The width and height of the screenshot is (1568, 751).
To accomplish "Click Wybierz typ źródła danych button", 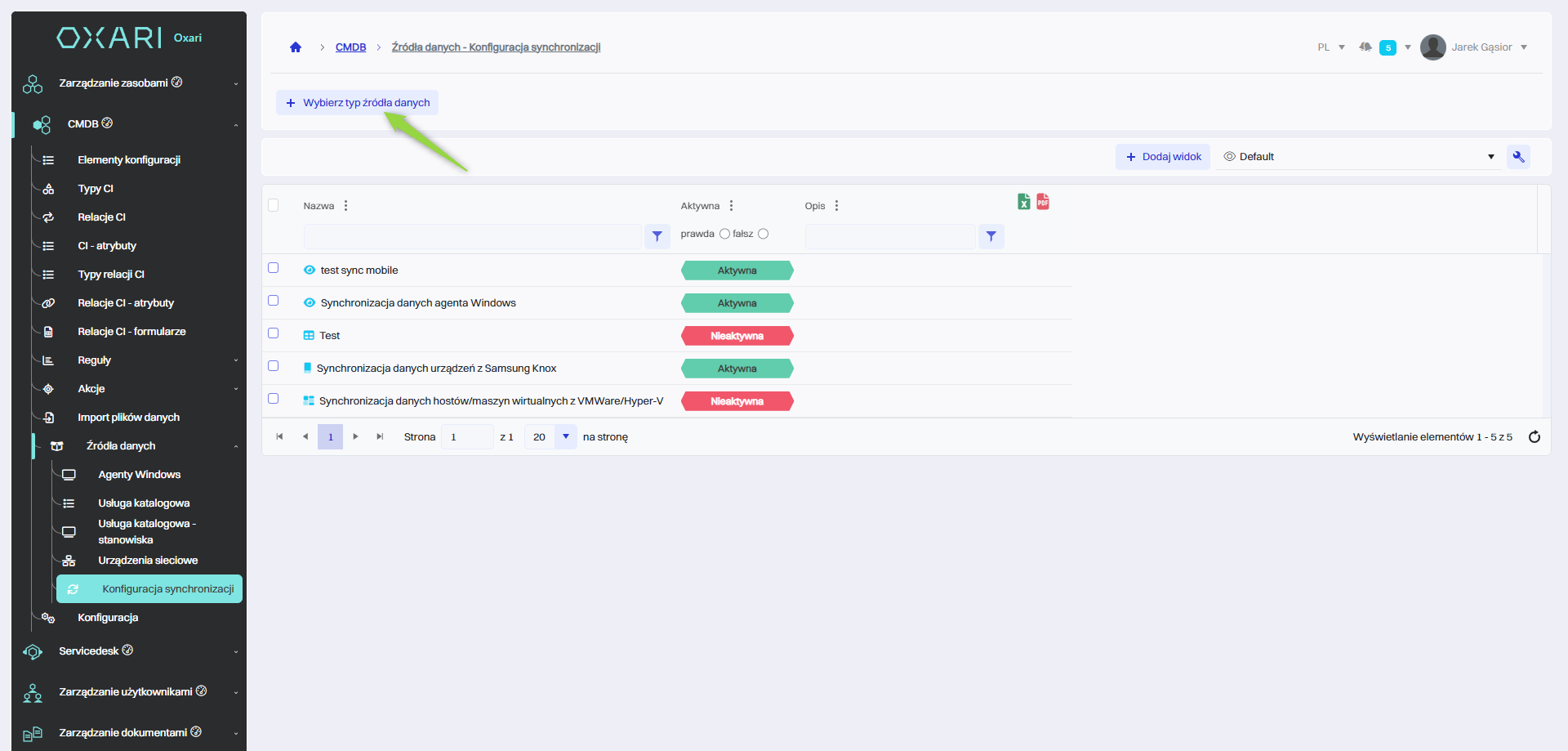I will click(x=358, y=103).
